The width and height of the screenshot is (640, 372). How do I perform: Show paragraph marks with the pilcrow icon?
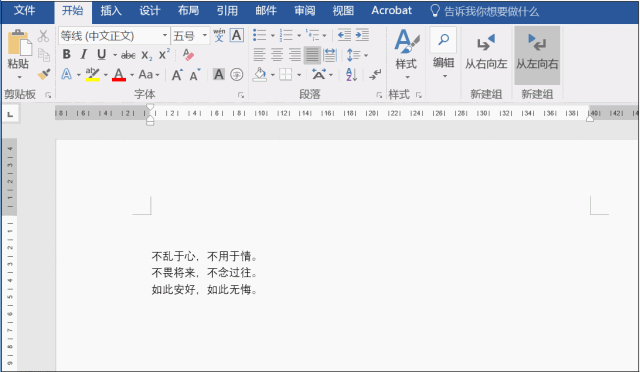pos(375,74)
